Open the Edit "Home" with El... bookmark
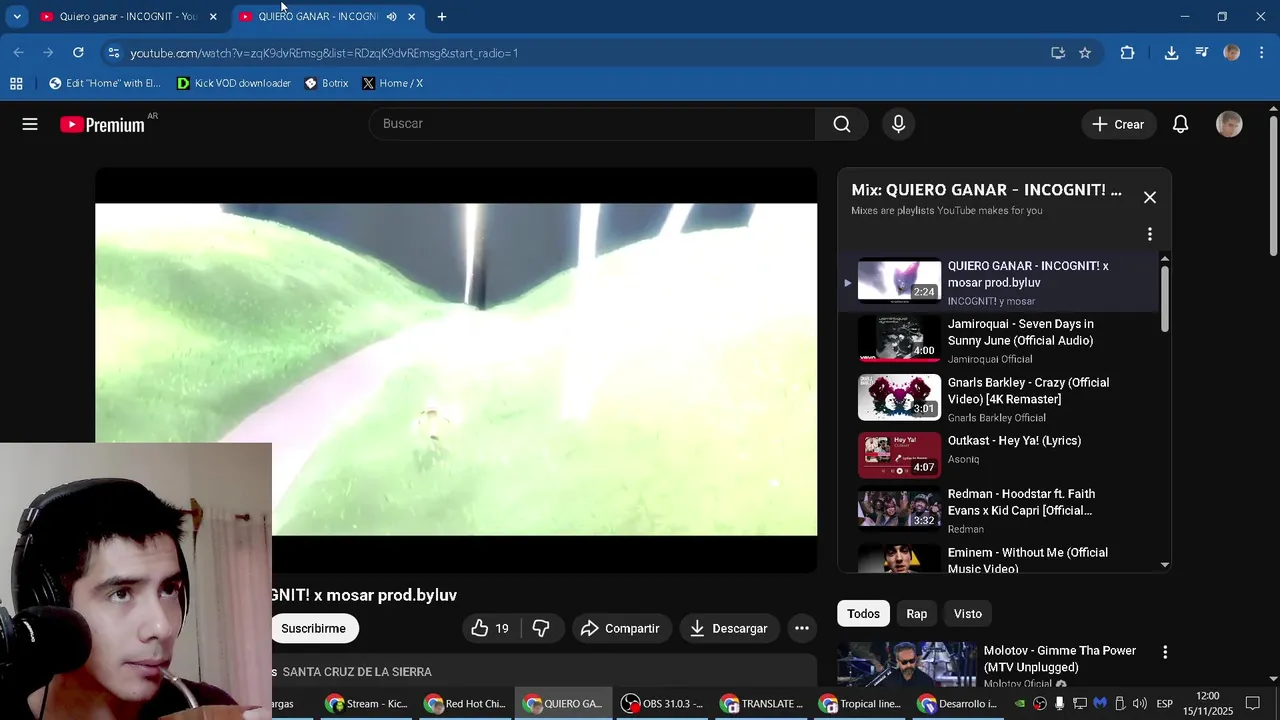Screen dimensions: 1280x720 click(x=105, y=83)
